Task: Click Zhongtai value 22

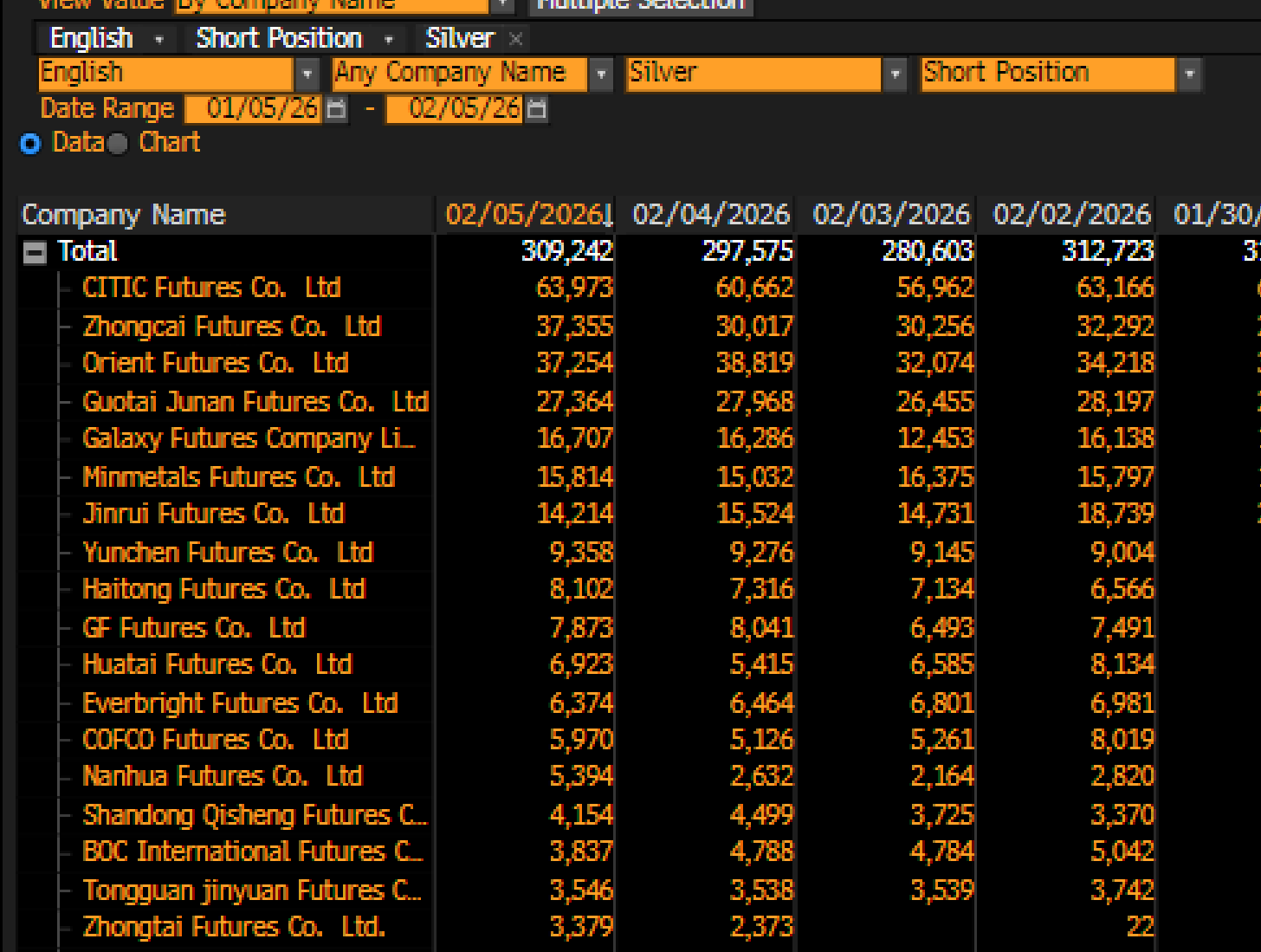Action: click(x=1141, y=927)
